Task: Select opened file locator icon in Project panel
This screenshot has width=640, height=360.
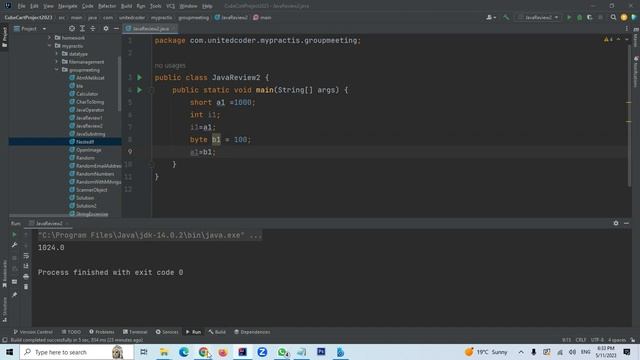Action: pos(72,29)
